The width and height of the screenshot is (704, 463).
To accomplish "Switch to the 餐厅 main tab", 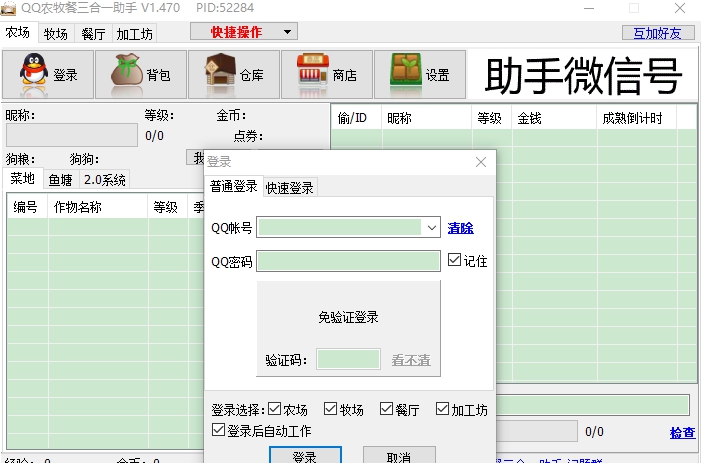I will tap(93, 34).
